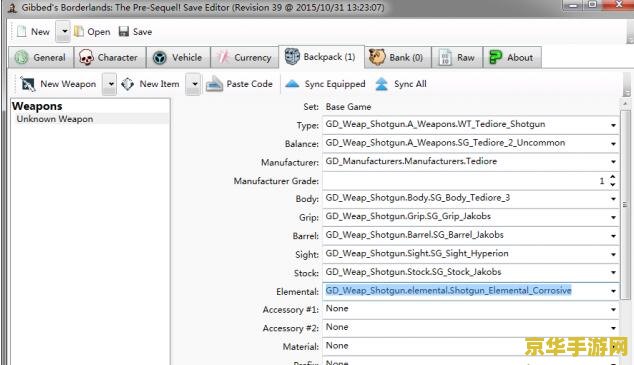Click the Raw binary file icon
Image resolution: width=634 pixels, height=365 pixels.
pos(445,57)
